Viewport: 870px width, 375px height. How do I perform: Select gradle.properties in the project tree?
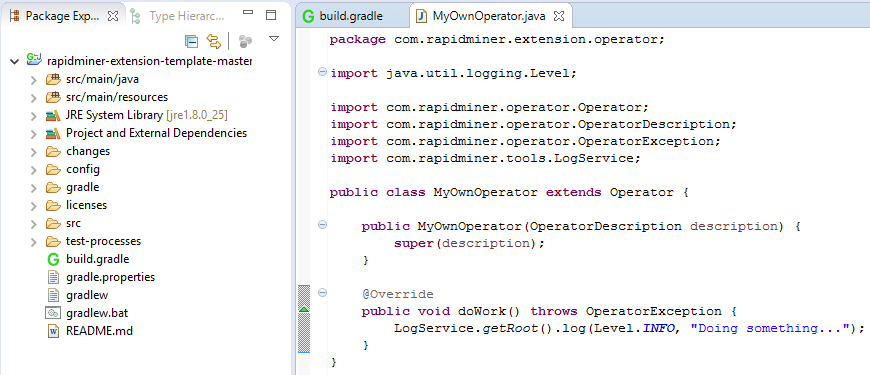pos(110,277)
